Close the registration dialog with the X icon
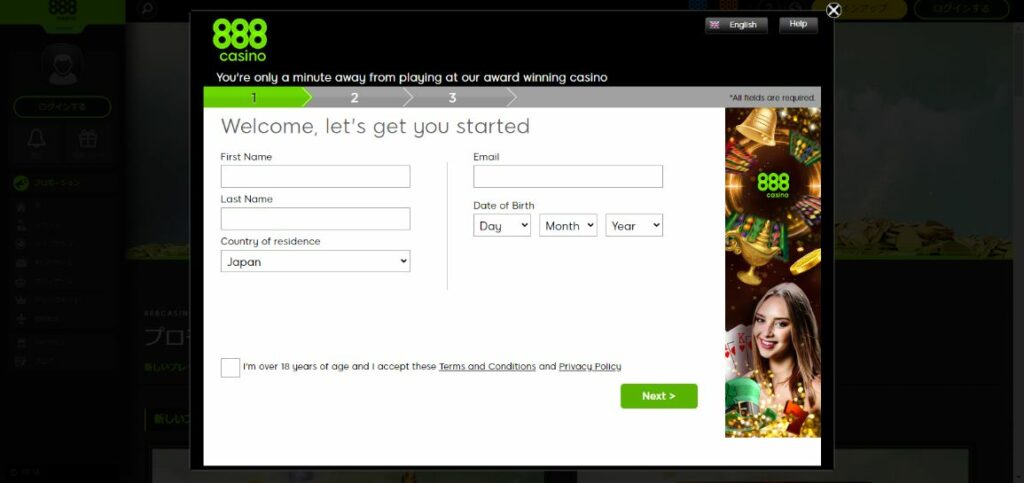This screenshot has width=1024, height=483. coord(833,10)
